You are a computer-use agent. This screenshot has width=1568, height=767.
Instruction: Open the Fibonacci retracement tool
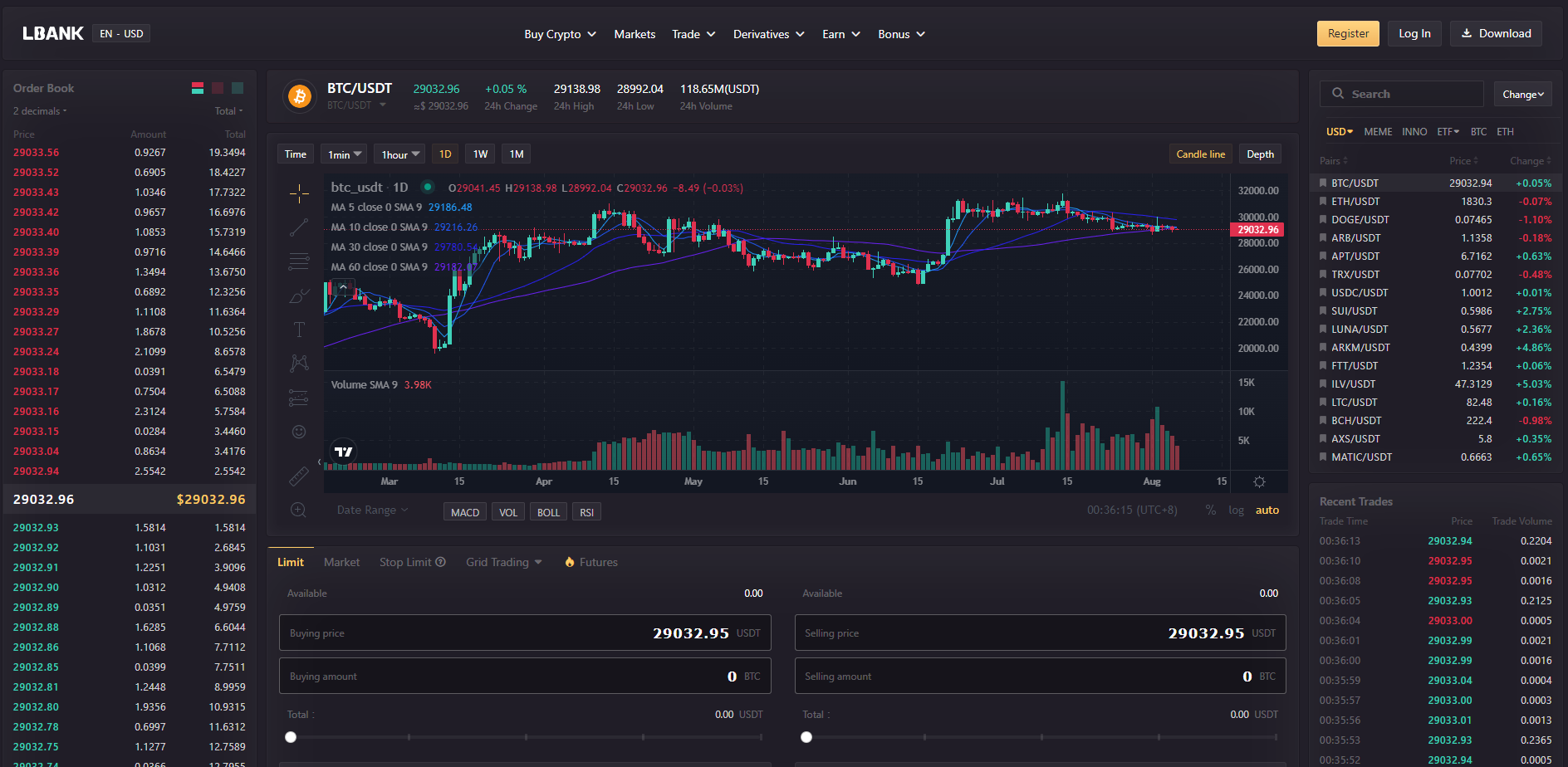pos(299,261)
